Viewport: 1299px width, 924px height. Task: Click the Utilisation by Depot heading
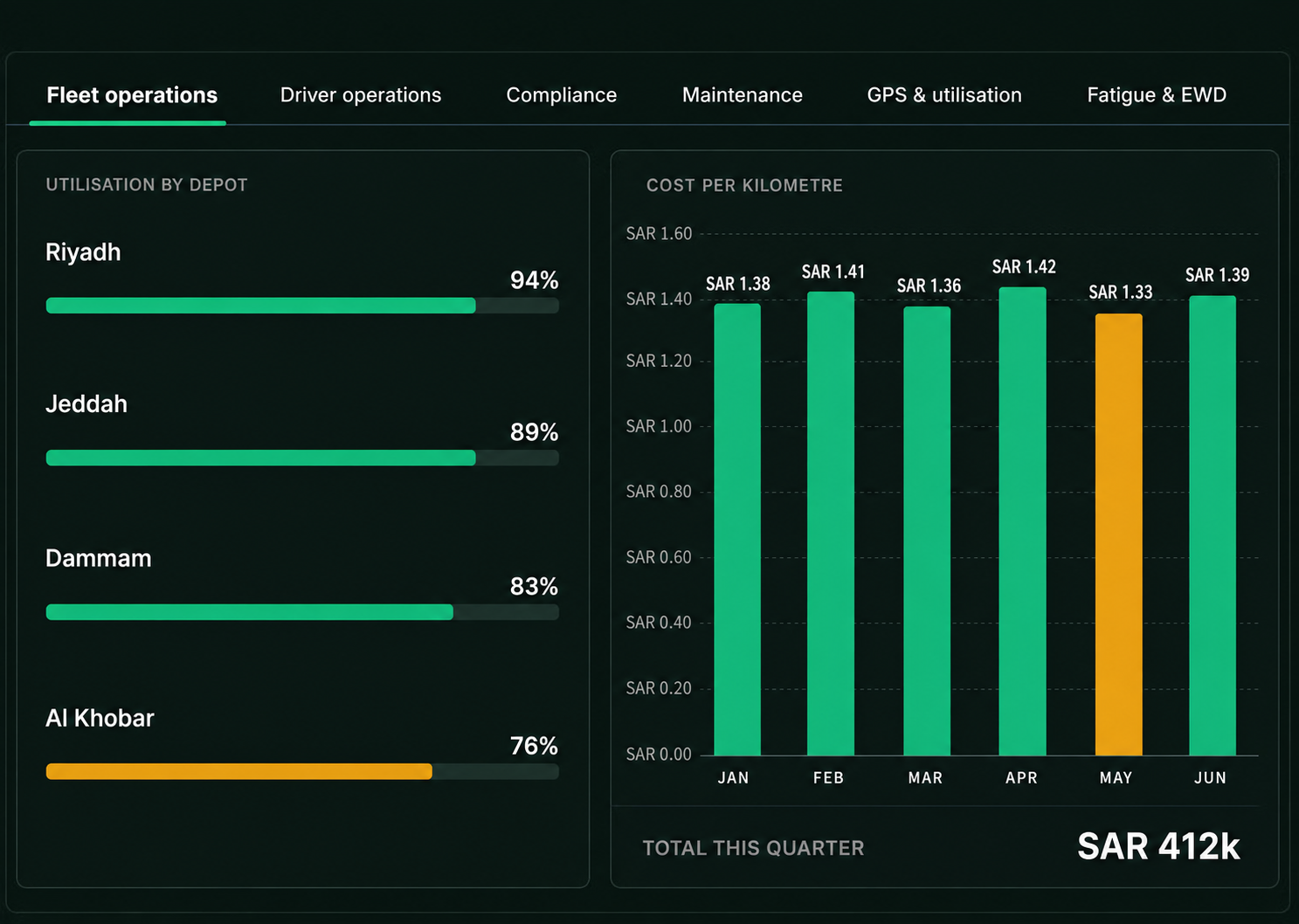[147, 185]
